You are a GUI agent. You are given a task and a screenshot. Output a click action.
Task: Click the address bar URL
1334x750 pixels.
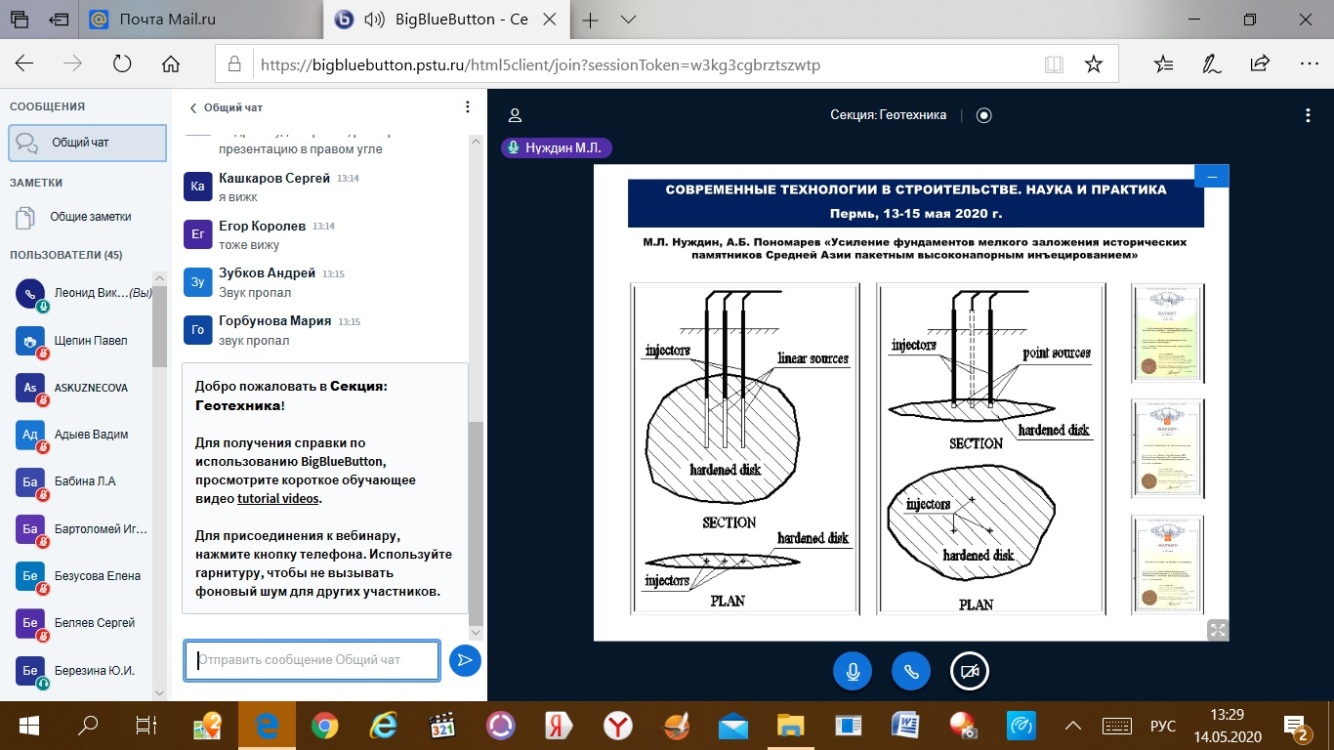(x=540, y=64)
